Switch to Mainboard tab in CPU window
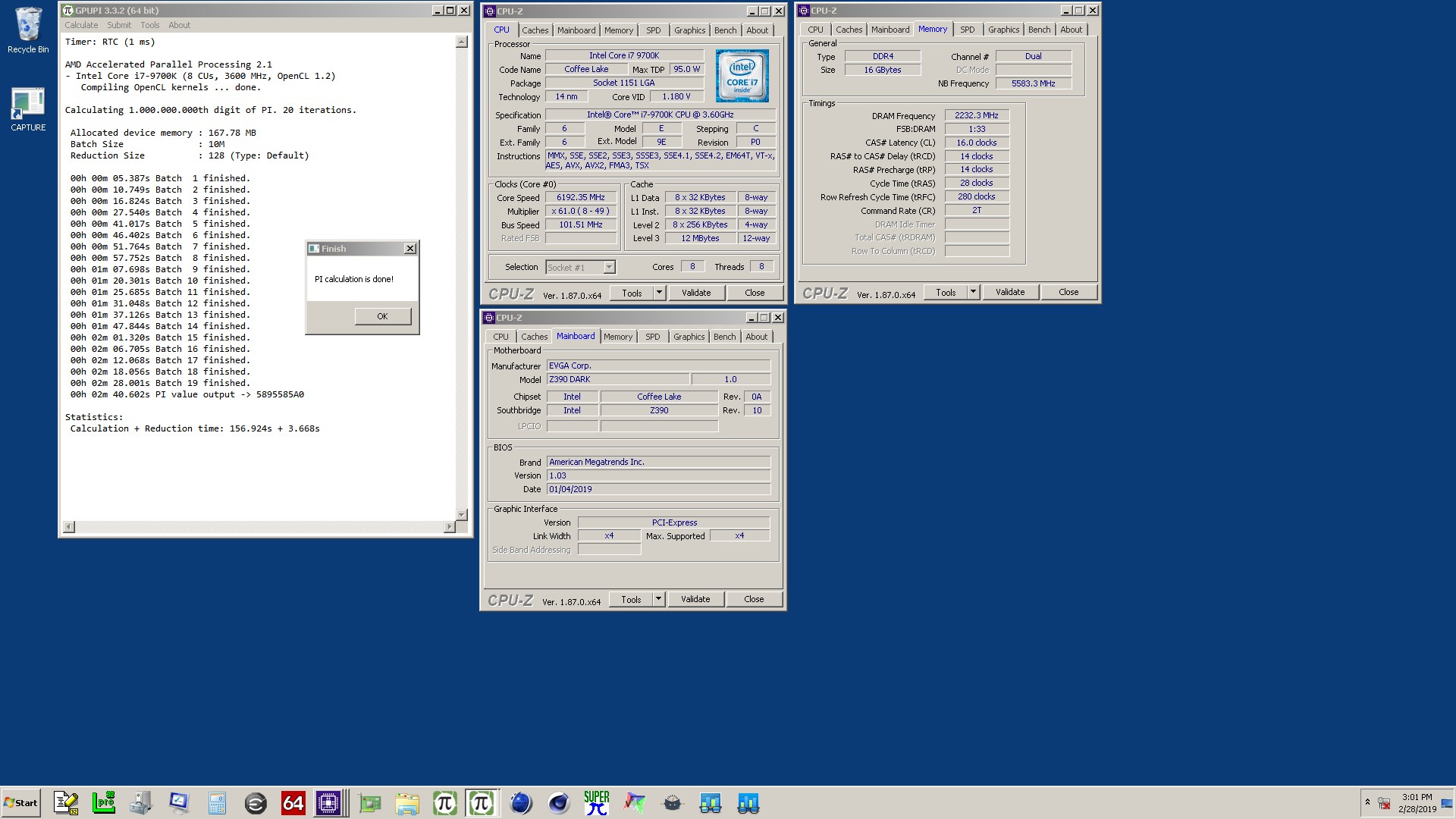 click(576, 30)
